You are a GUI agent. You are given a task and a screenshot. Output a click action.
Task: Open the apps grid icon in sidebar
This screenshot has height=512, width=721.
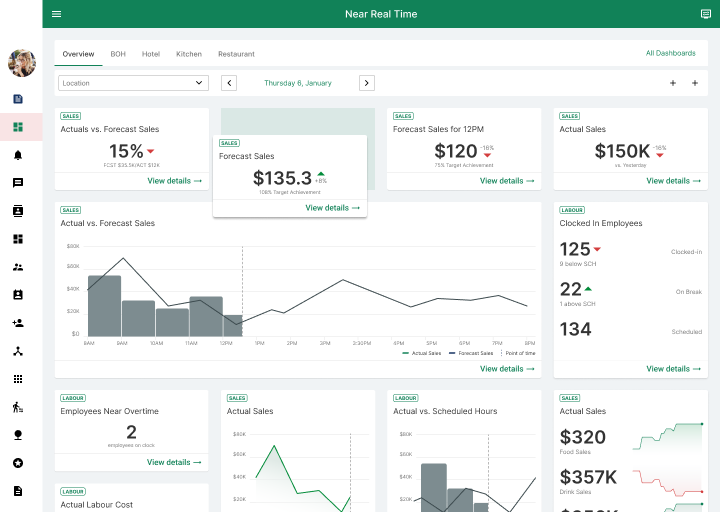coord(18,379)
